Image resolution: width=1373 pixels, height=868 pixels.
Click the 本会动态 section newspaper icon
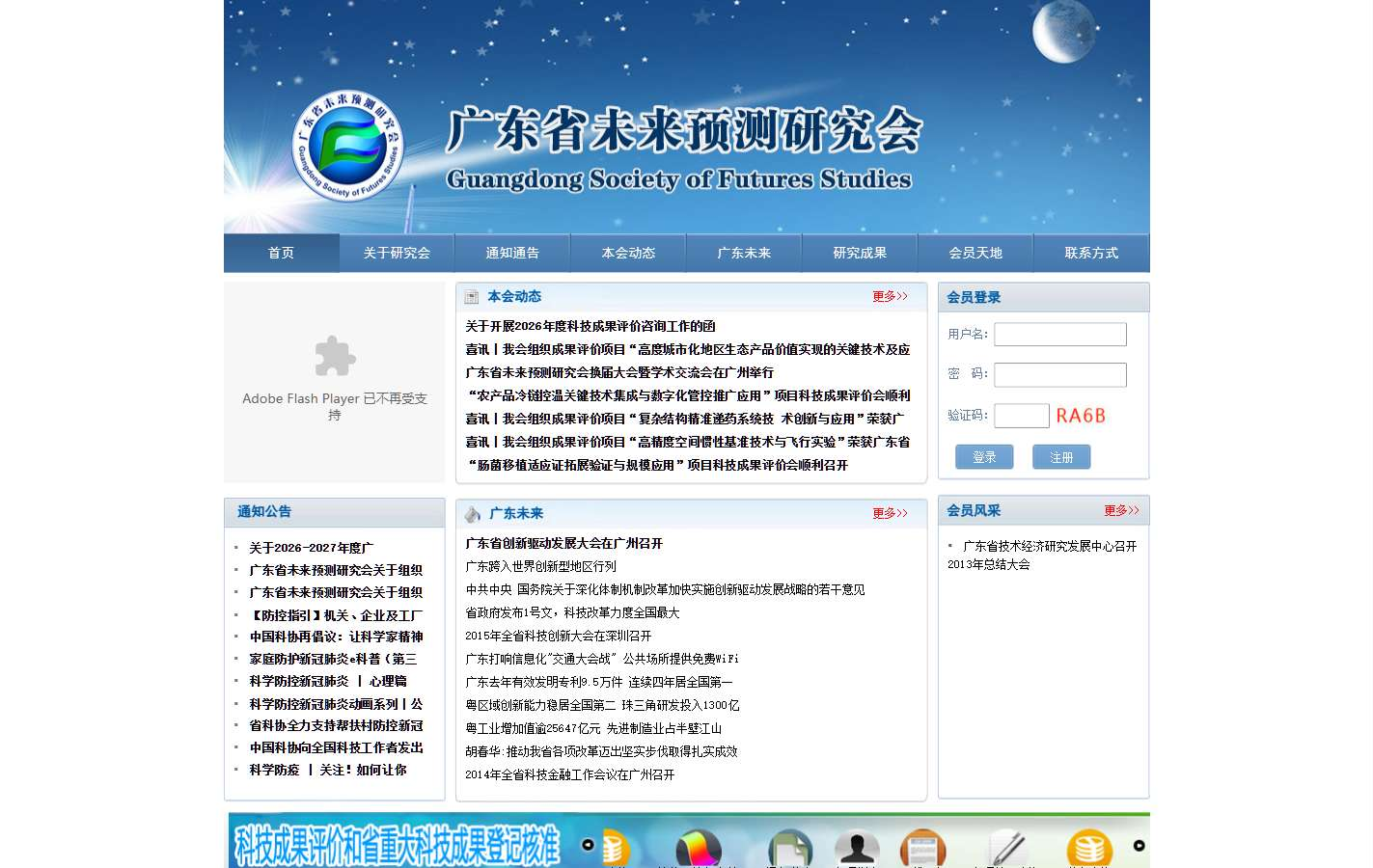coord(472,297)
